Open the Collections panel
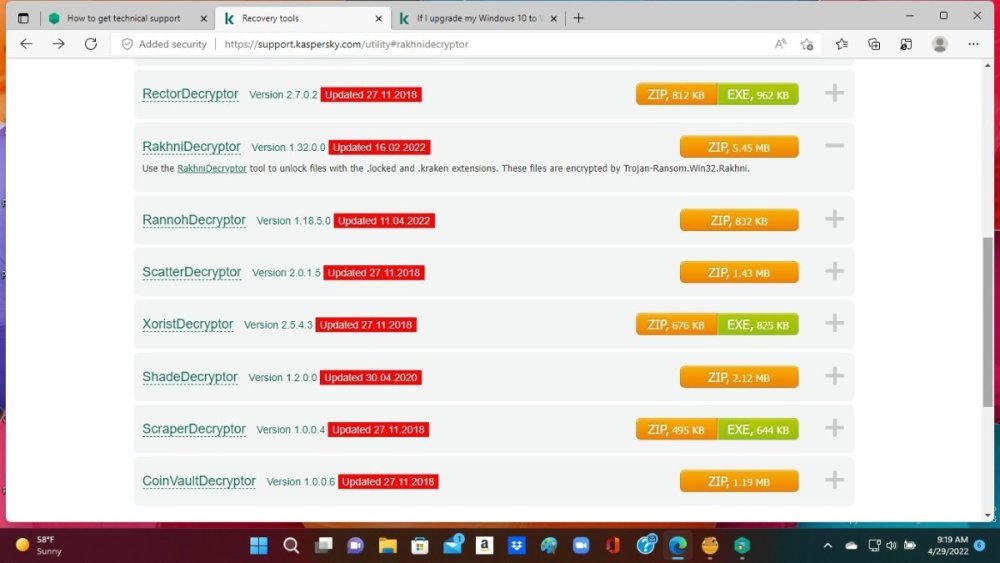The width and height of the screenshot is (1000, 563). 874,44
